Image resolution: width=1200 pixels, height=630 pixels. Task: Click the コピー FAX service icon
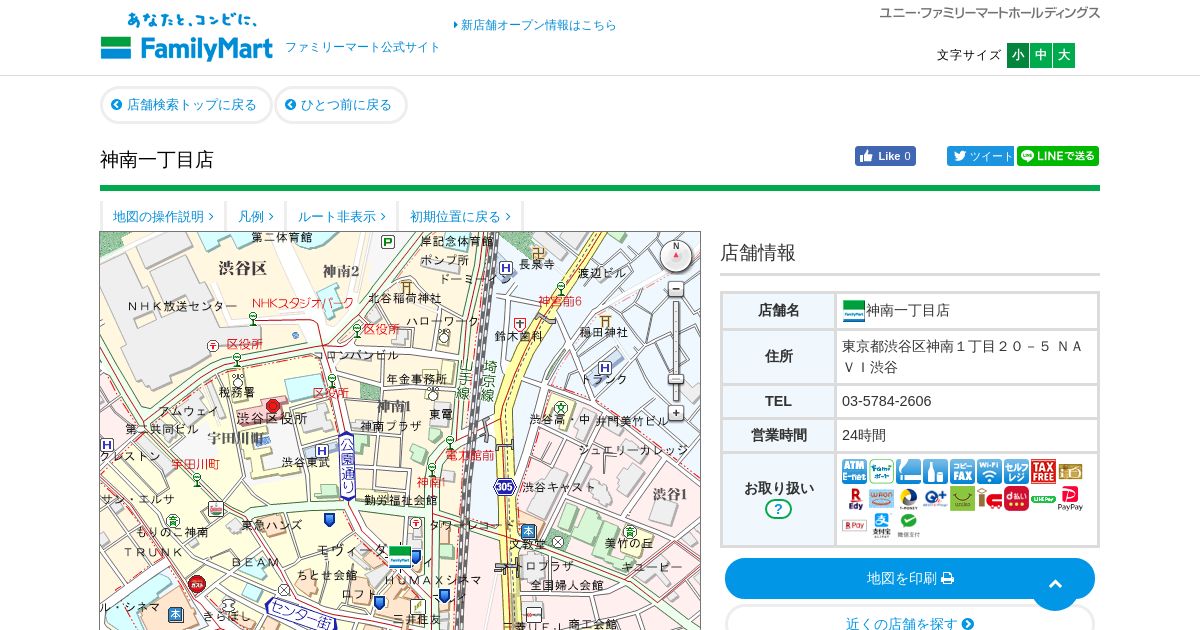tap(962, 472)
